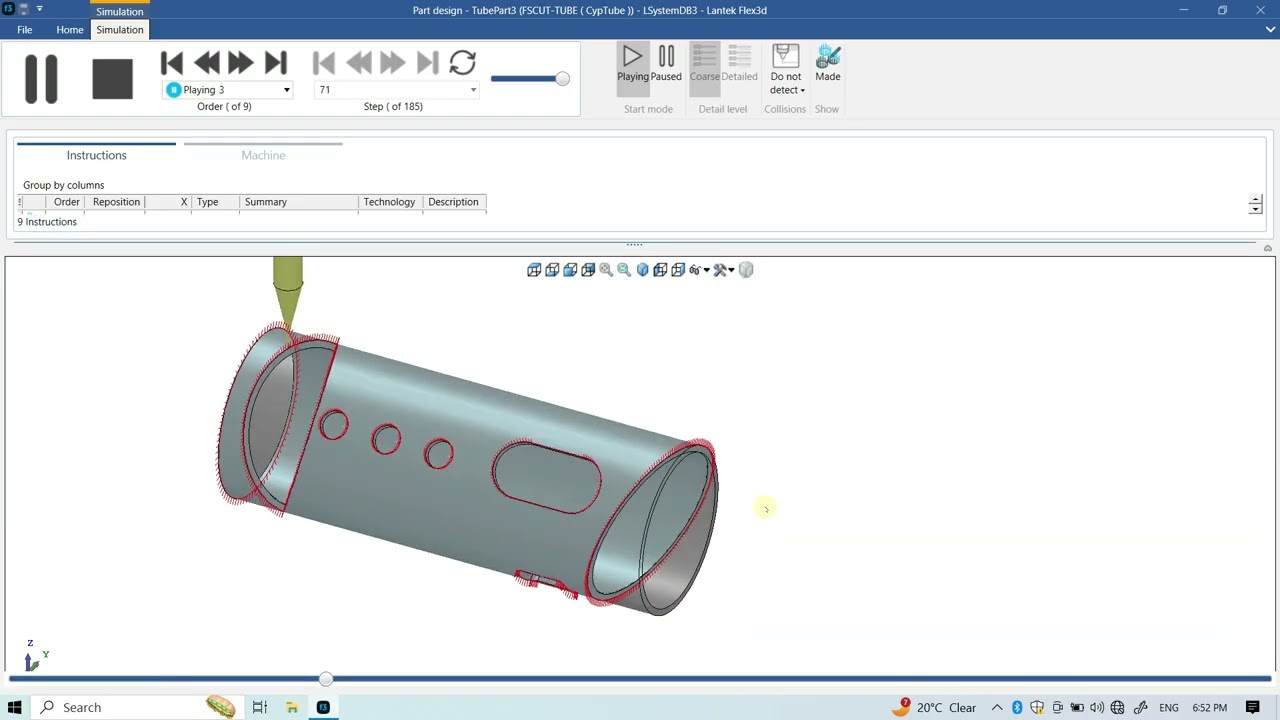Screen dimensions: 1280x720
Task: Click the gray cube icon in view toolbar
Action: click(746, 270)
